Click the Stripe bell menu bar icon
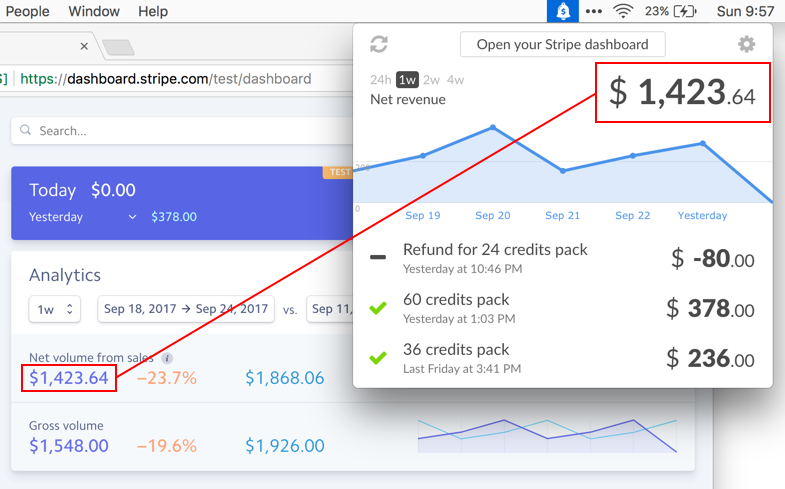 pyautogui.click(x=563, y=11)
